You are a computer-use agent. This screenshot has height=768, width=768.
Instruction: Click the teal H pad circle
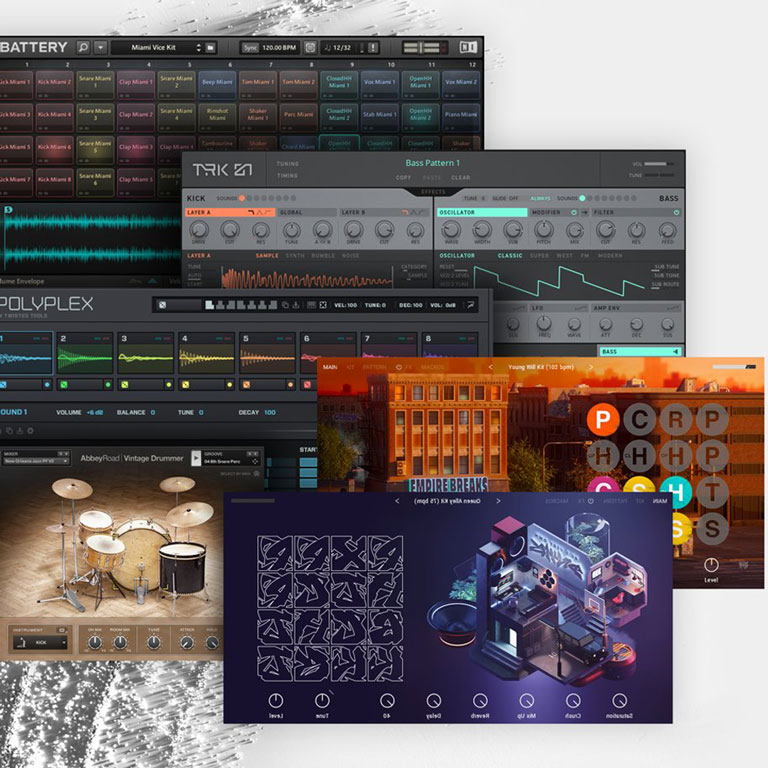click(x=675, y=490)
